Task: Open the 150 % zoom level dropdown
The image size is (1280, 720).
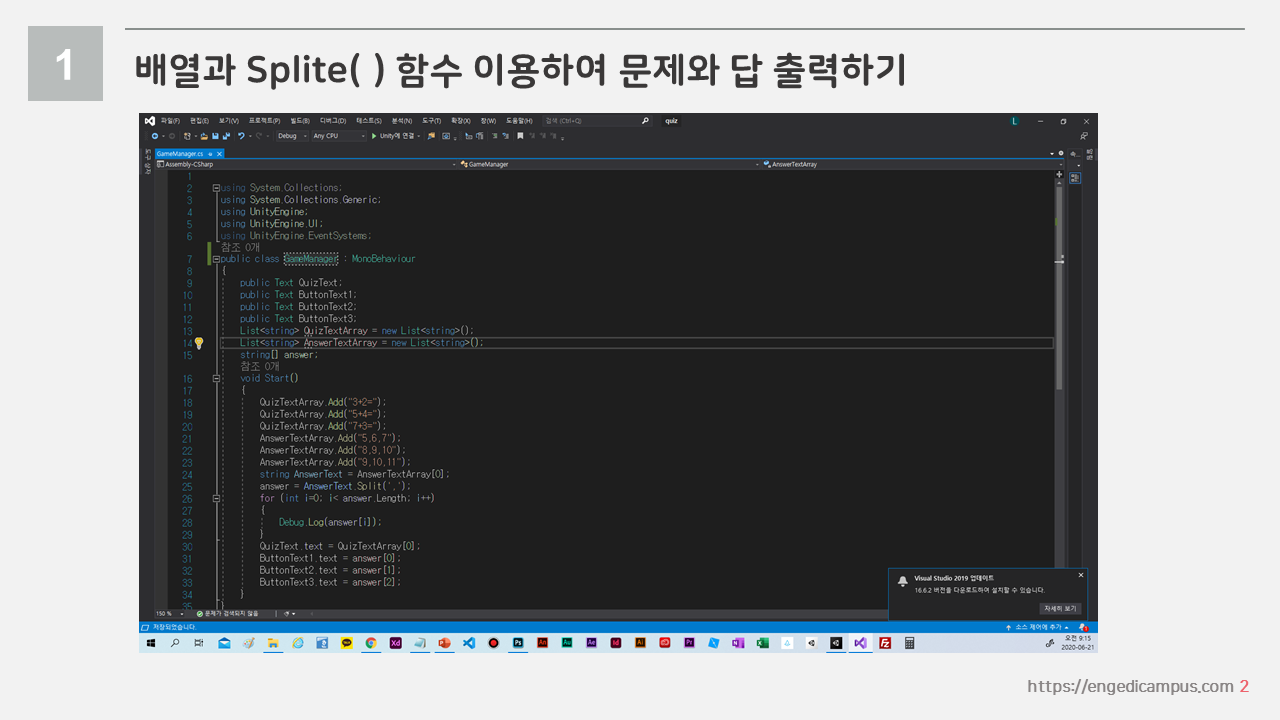Action: coord(169,613)
